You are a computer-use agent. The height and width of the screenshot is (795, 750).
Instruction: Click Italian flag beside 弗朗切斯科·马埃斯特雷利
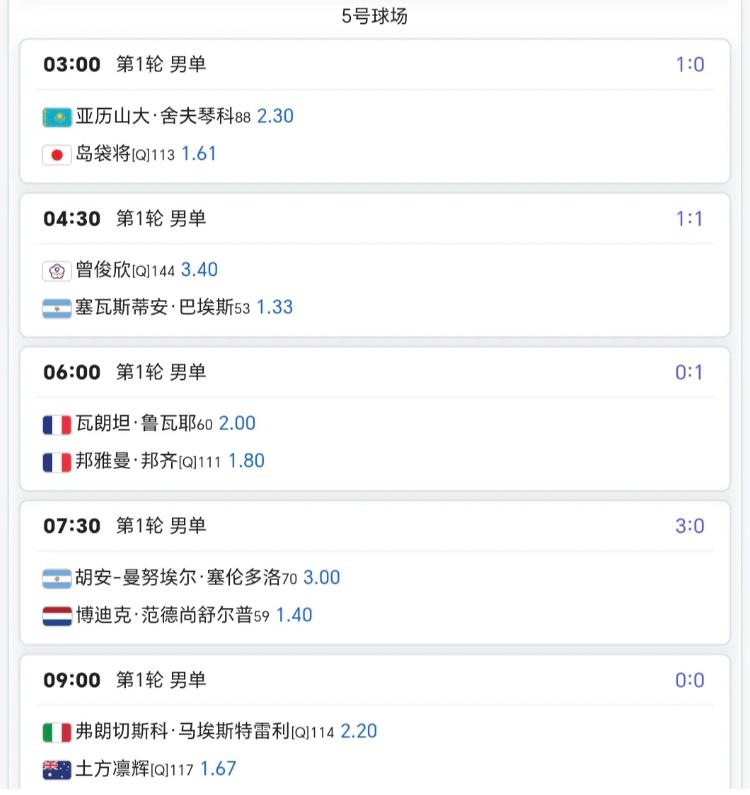57,733
